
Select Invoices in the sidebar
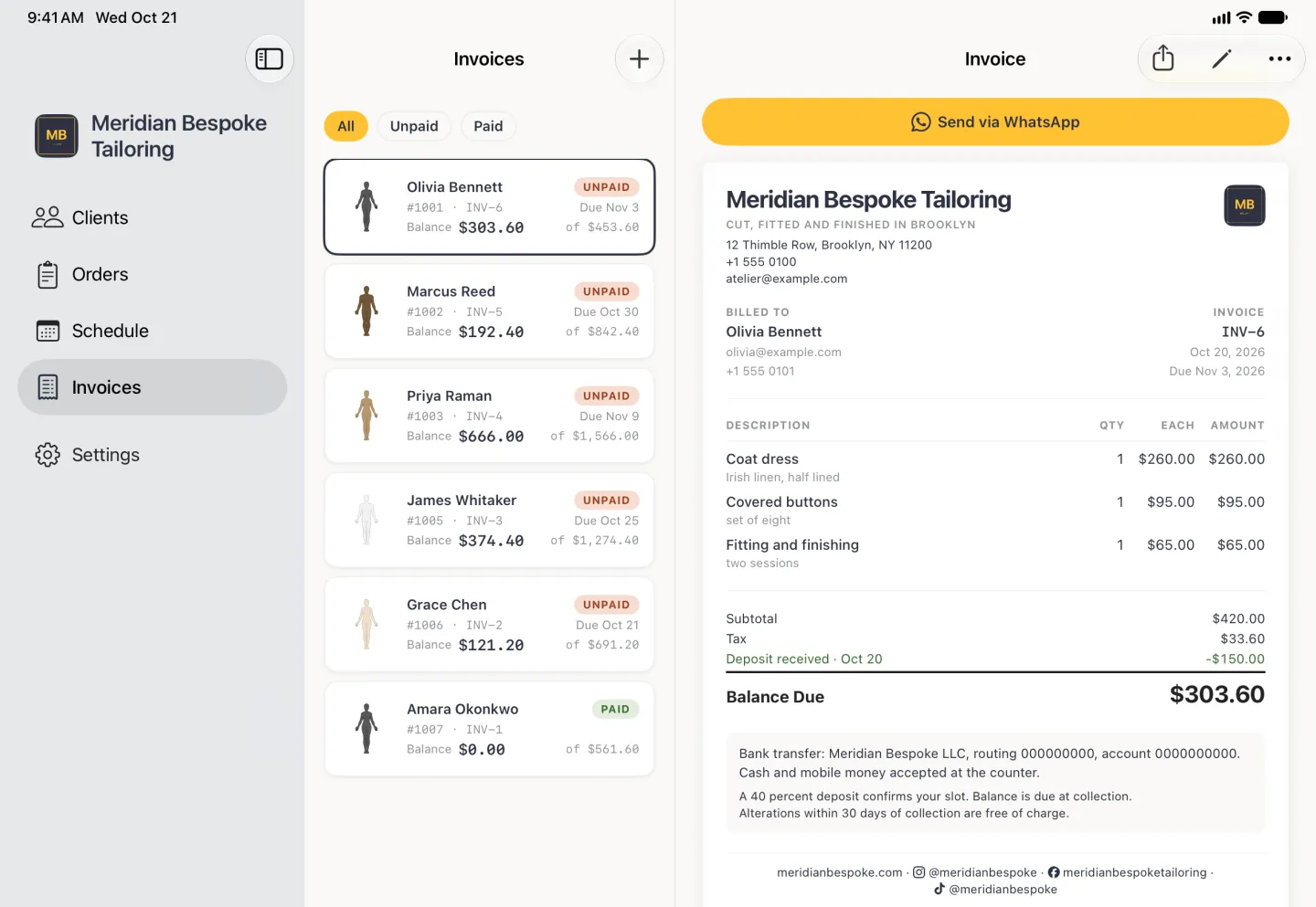pos(153,387)
